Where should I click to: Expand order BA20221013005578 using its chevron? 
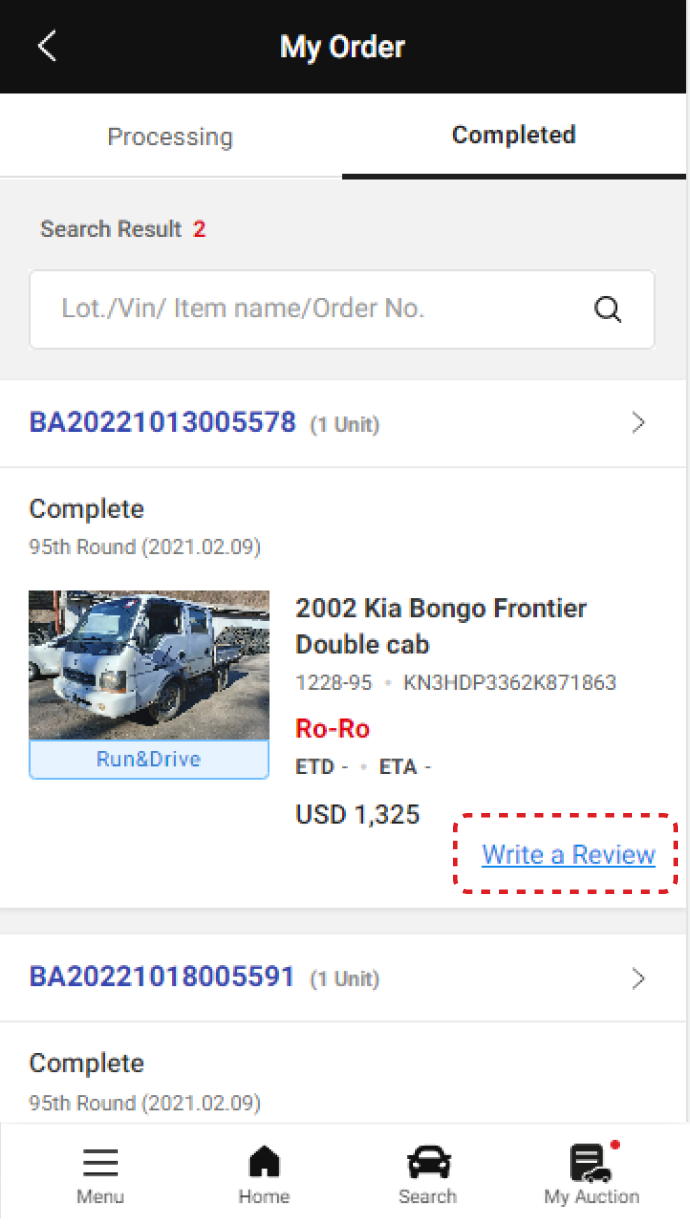[639, 423]
